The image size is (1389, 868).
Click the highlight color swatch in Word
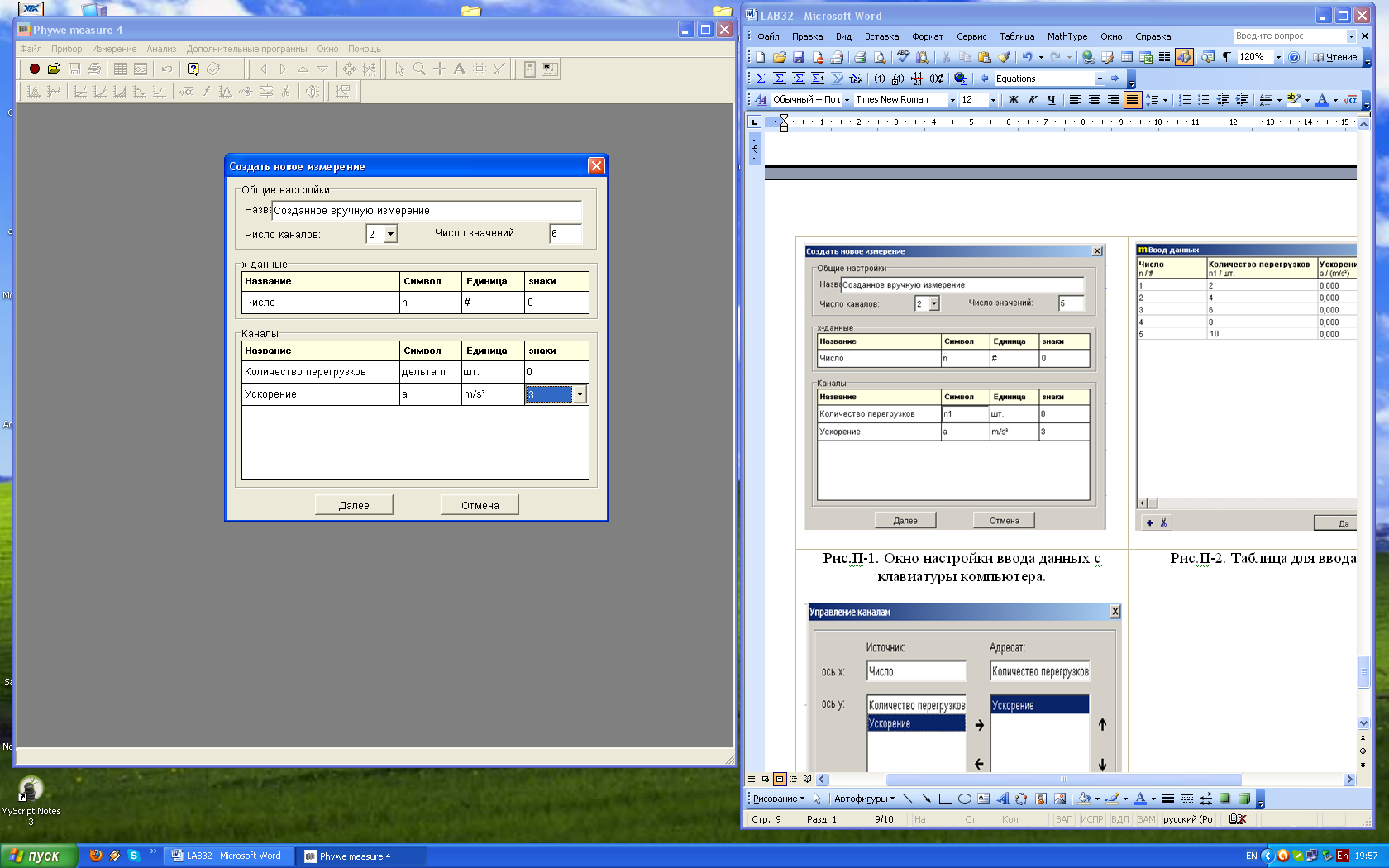[x=1293, y=100]
